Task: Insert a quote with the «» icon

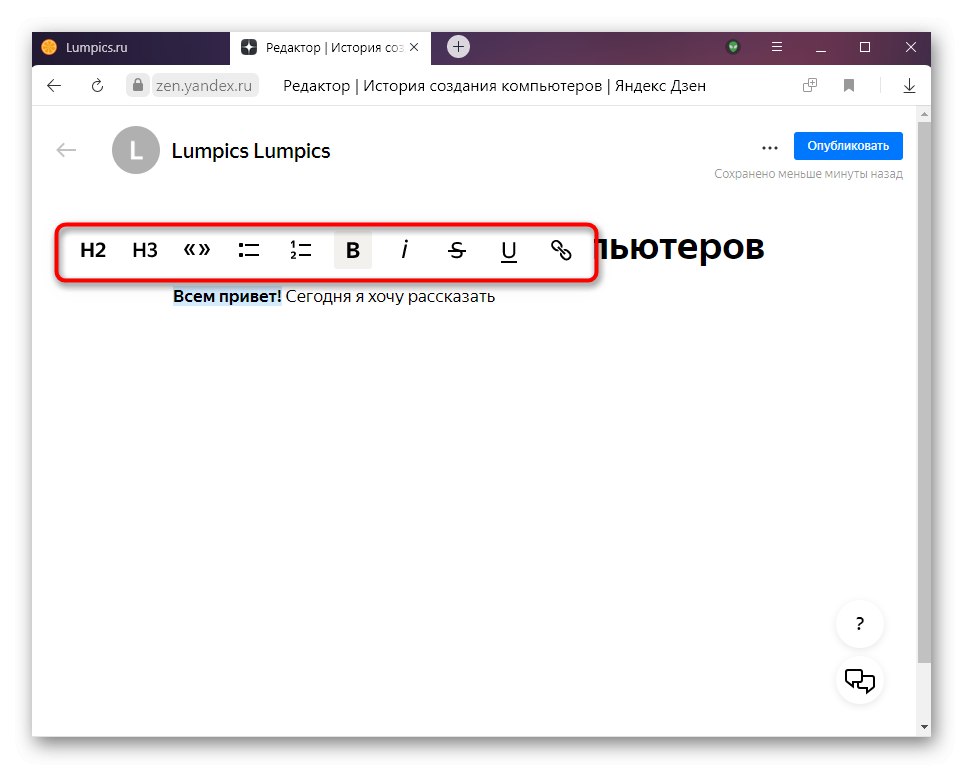Action: [x=196, y=251]
